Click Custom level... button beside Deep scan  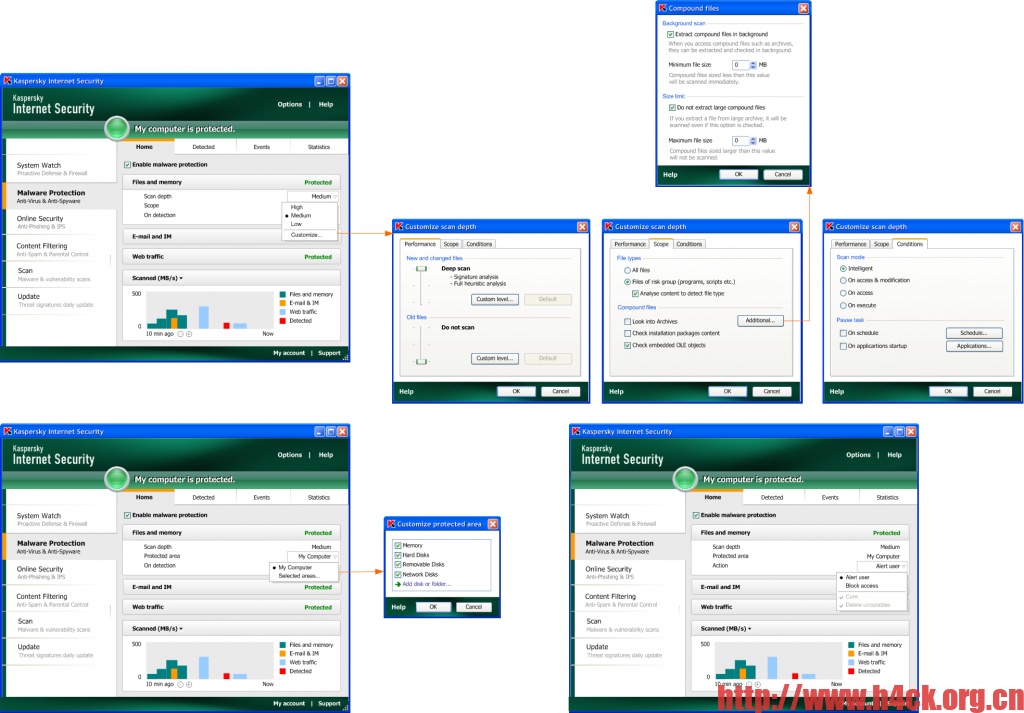tap(495, 299)
